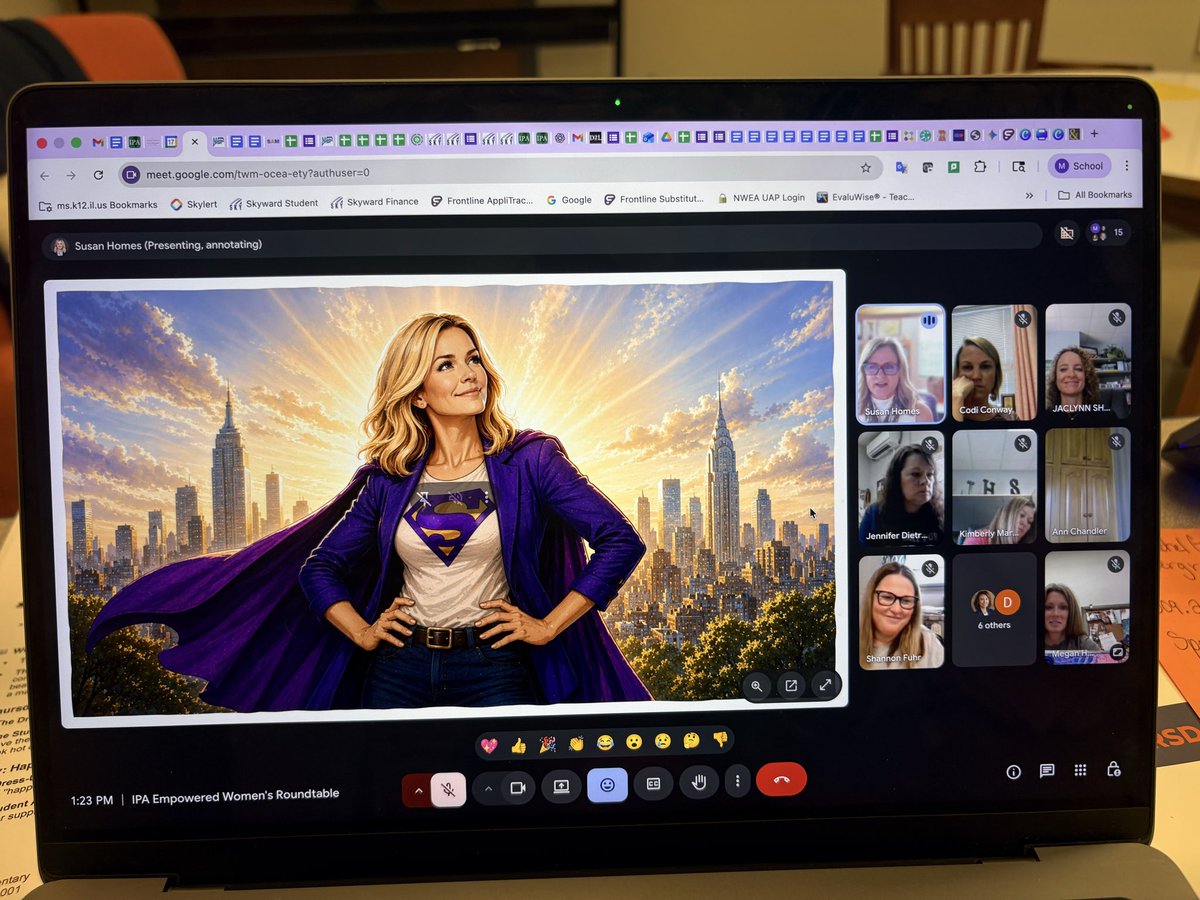Image resolution: width=1200 pixels, height=900 pixels.
Task: Open the meeting details info icon
Action: [1013, 772]
